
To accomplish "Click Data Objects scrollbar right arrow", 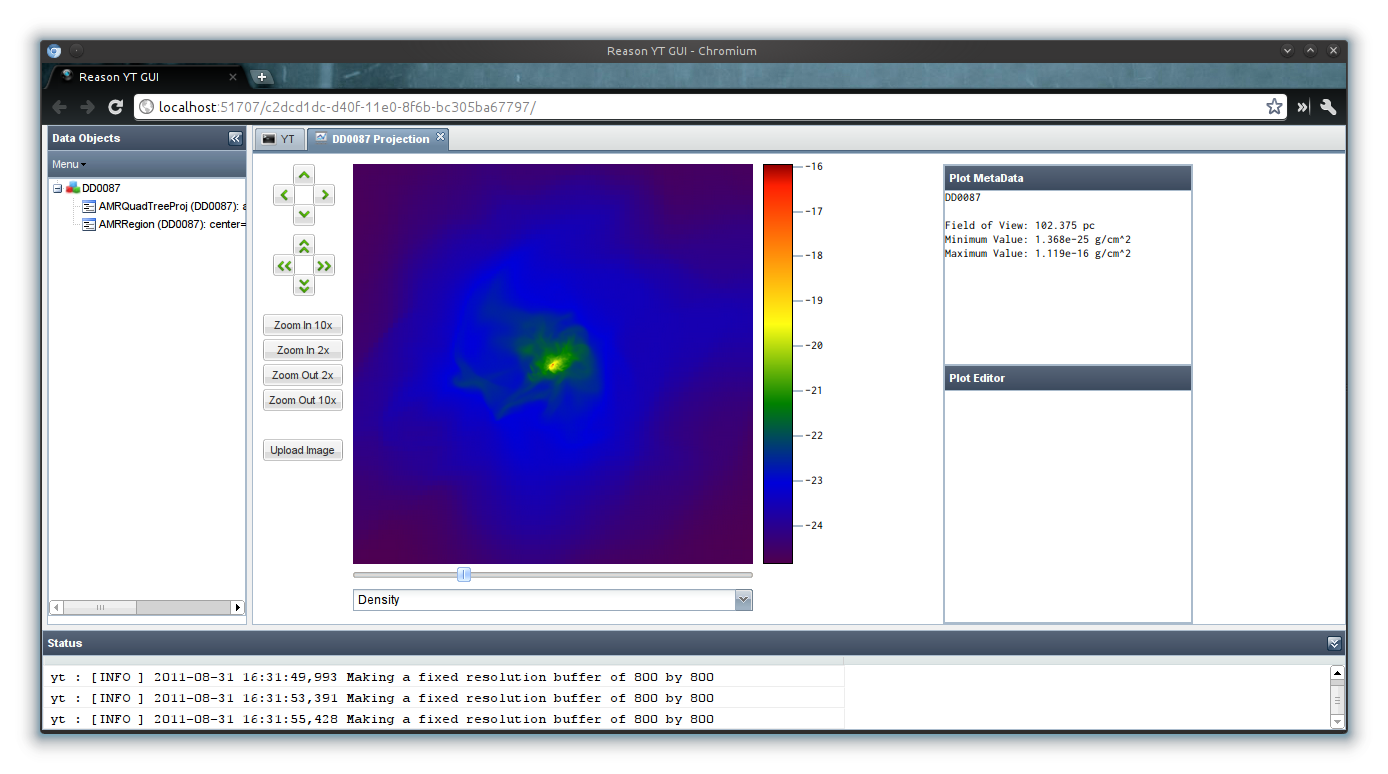I will 238,607.
